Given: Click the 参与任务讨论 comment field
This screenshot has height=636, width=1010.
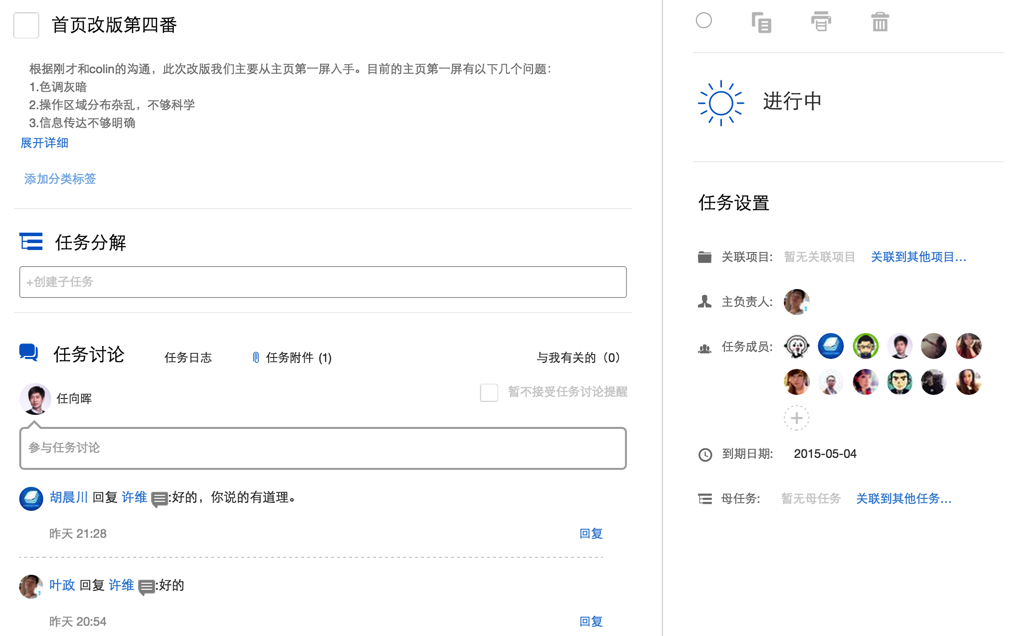Looking at the screenshot, I should pyautogui.click(x=323, y=448).
